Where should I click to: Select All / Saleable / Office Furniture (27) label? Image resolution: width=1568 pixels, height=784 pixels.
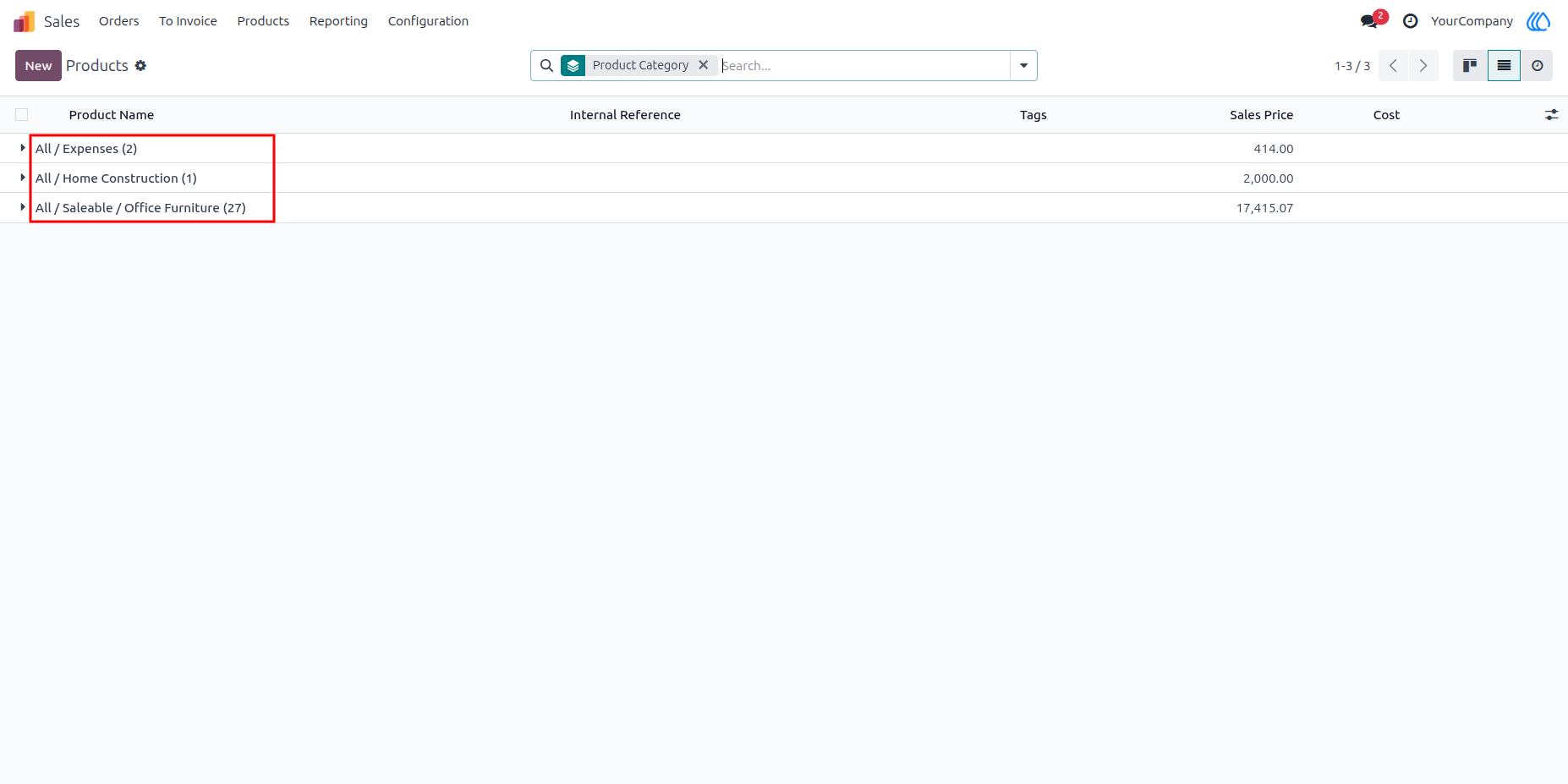tap(140, 208)
